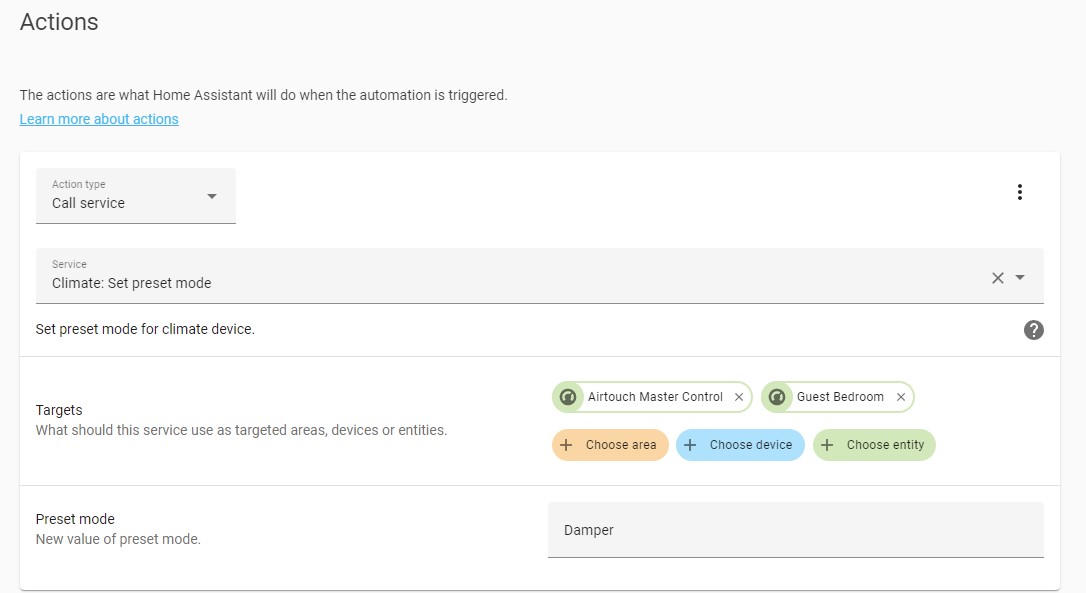The width and height of the screenshot is (1086, 593).
Task: Select the Guest Bedroom chip label
Action: 840,397
